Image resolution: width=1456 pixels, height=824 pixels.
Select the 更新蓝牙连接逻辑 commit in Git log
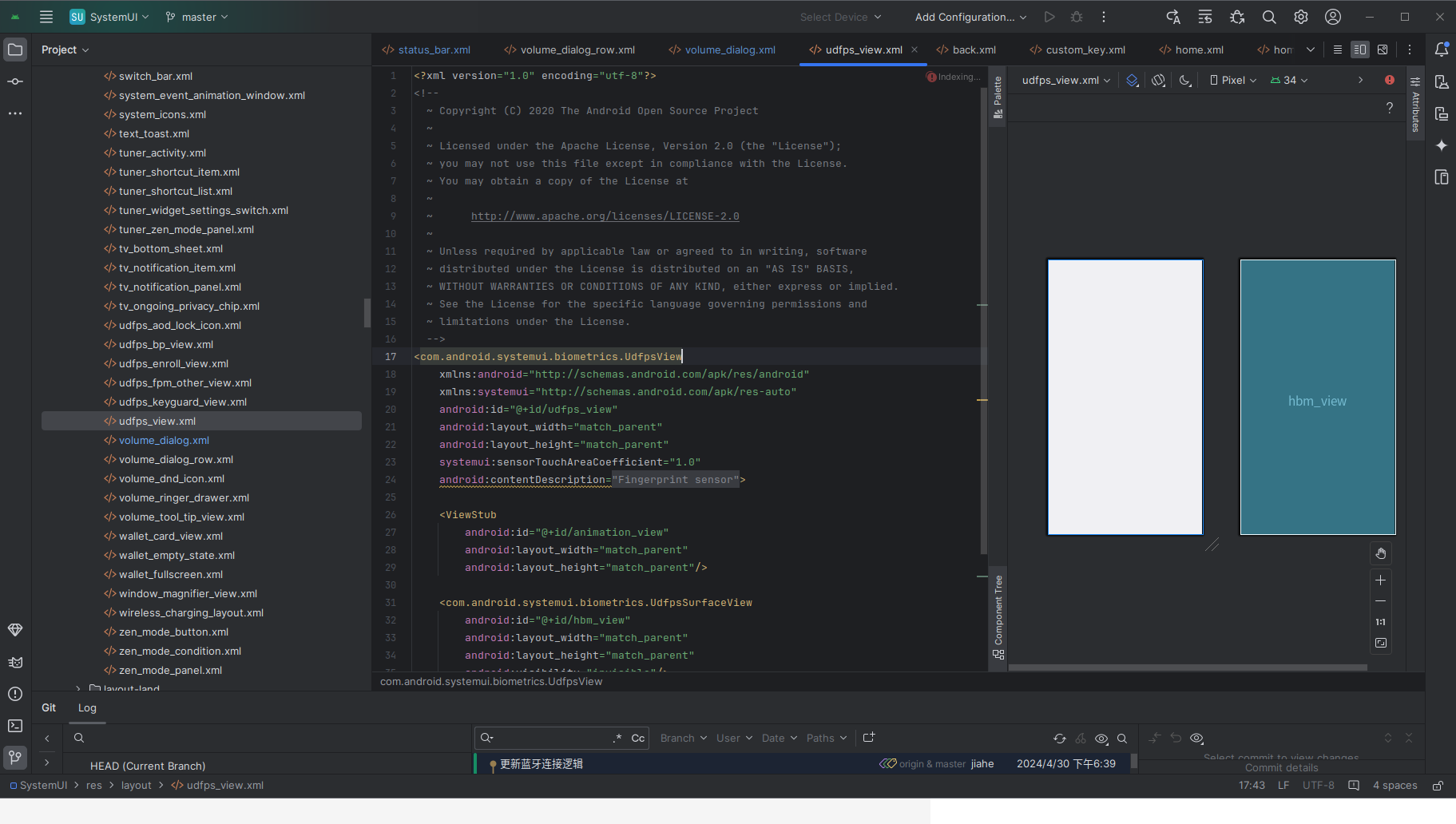pyautogui.click(x=541, y=763)
